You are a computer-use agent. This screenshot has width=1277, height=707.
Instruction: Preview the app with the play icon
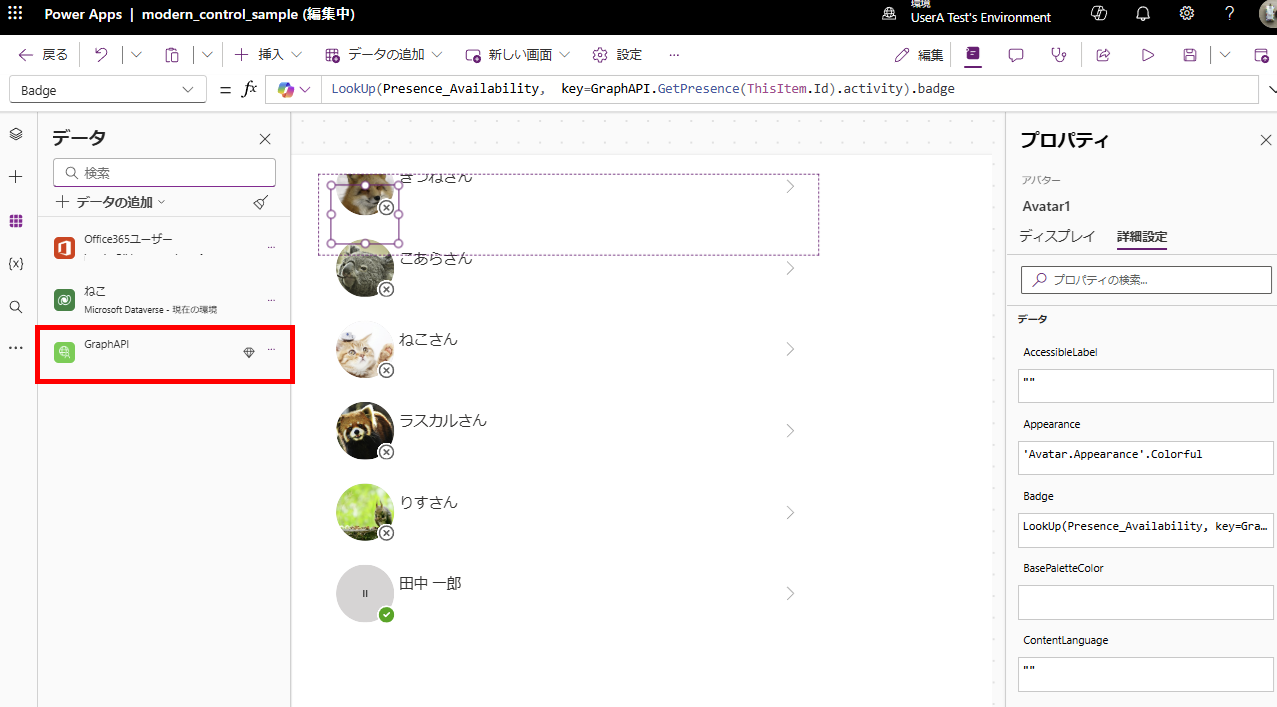click(1147, 54)
